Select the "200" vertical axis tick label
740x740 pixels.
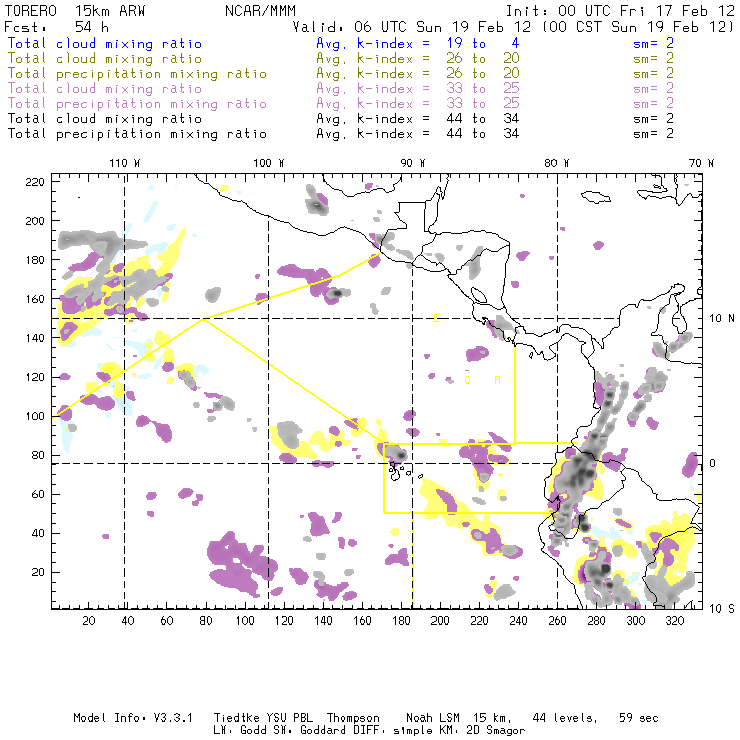(35, 221)
